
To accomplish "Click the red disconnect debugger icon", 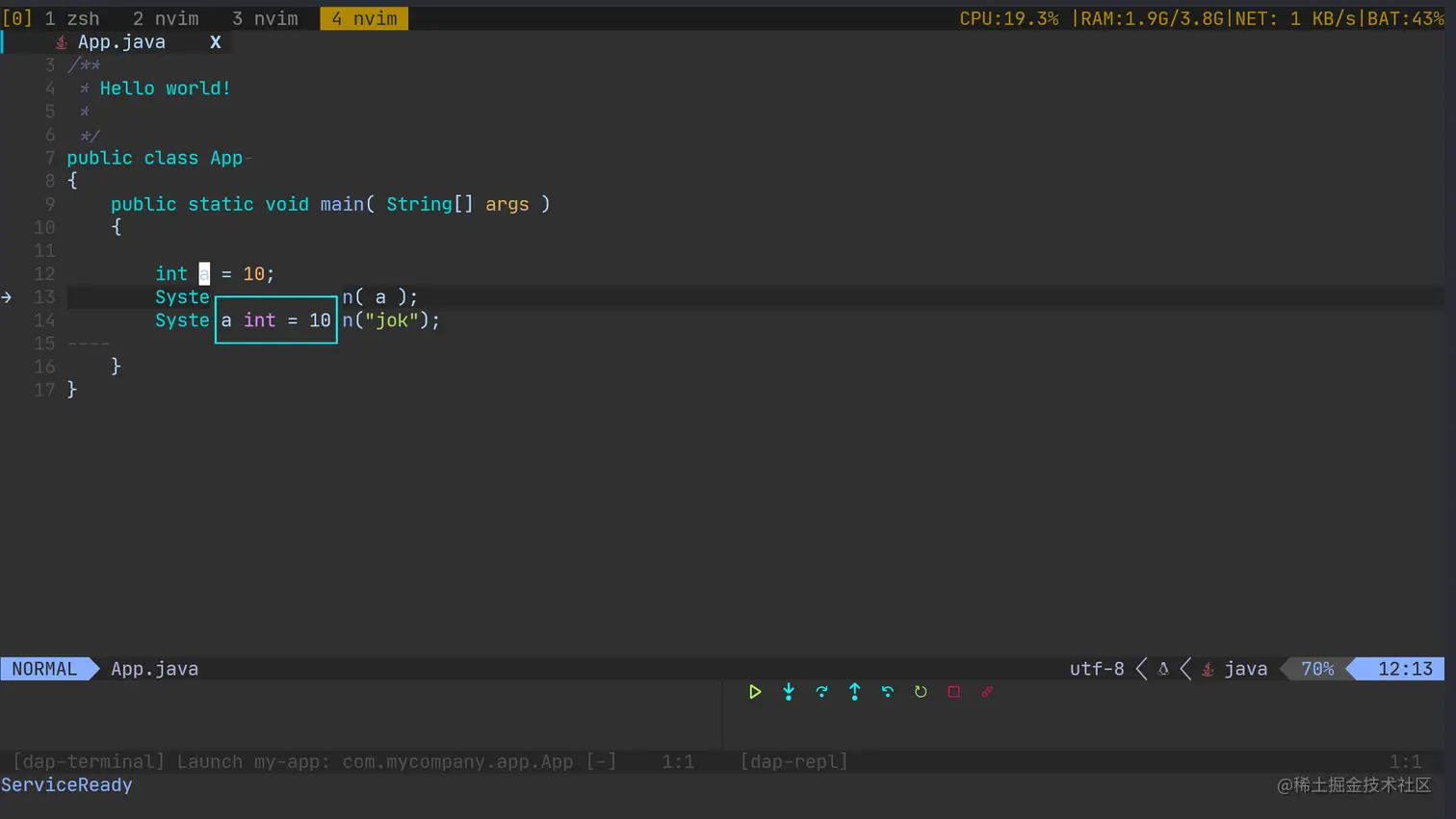I will tap(987, 692).
